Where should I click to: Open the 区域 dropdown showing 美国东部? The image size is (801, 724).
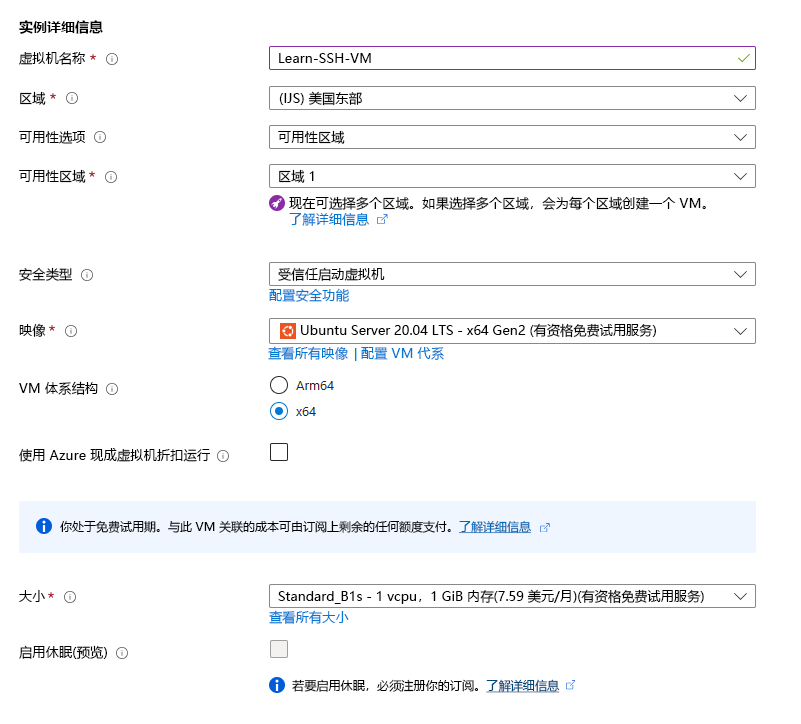(512, 98)
